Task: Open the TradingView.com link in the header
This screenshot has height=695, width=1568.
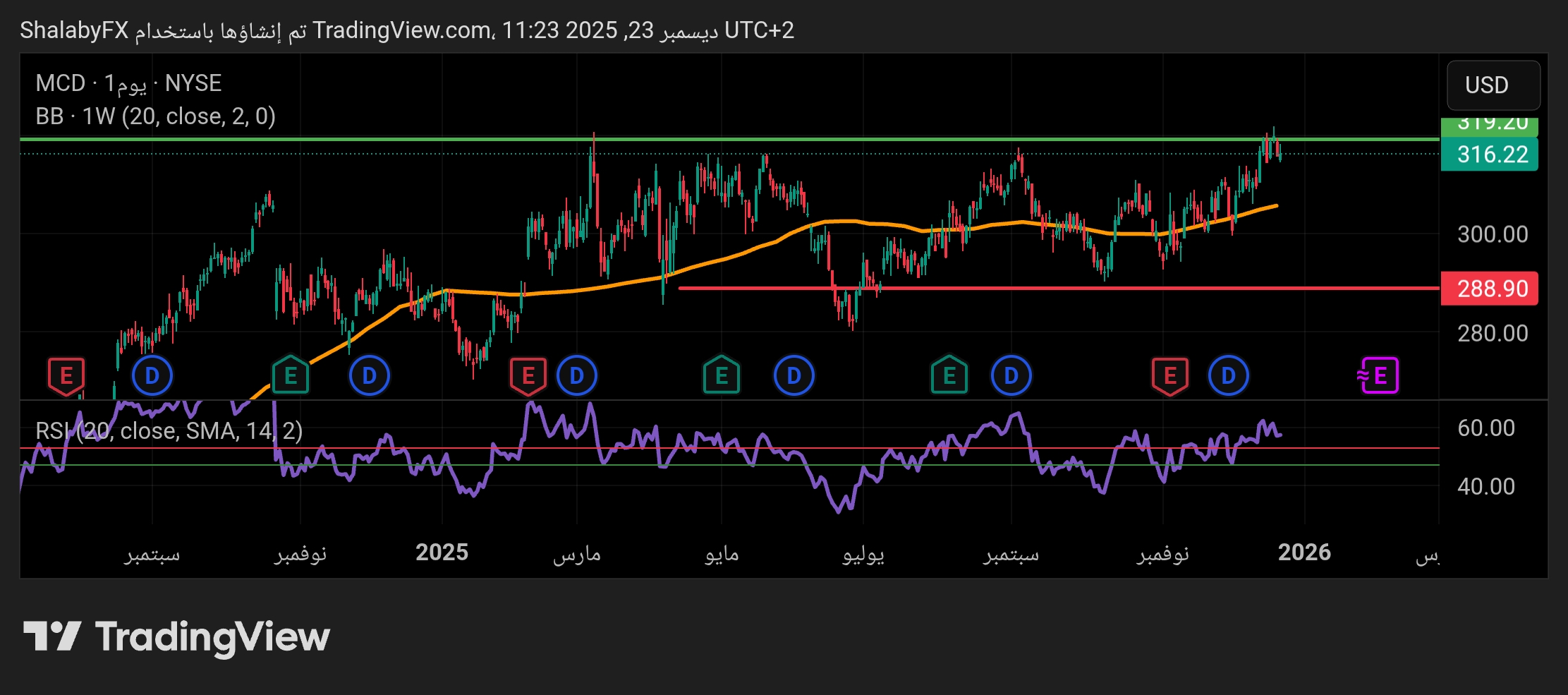Action: pos(402,30)
